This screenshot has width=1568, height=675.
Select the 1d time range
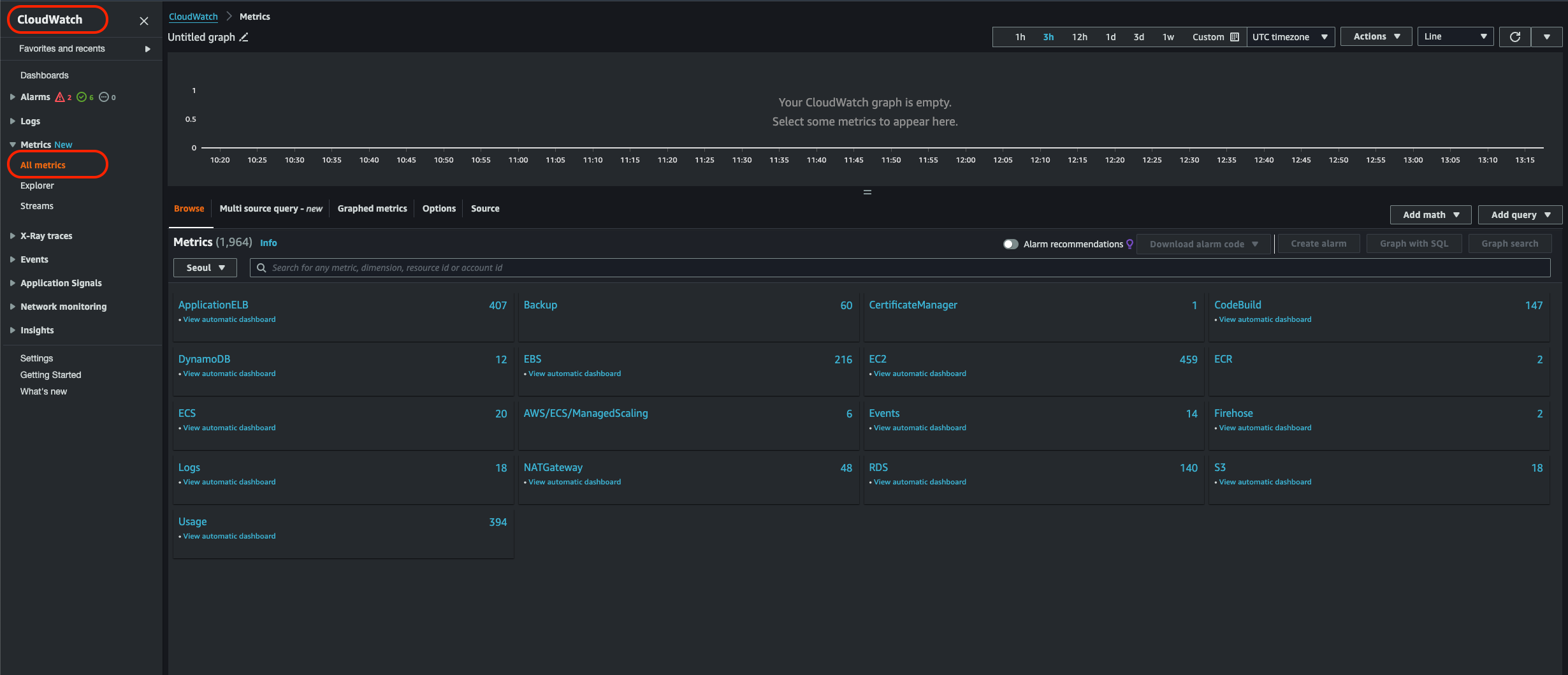point(1110,37)
